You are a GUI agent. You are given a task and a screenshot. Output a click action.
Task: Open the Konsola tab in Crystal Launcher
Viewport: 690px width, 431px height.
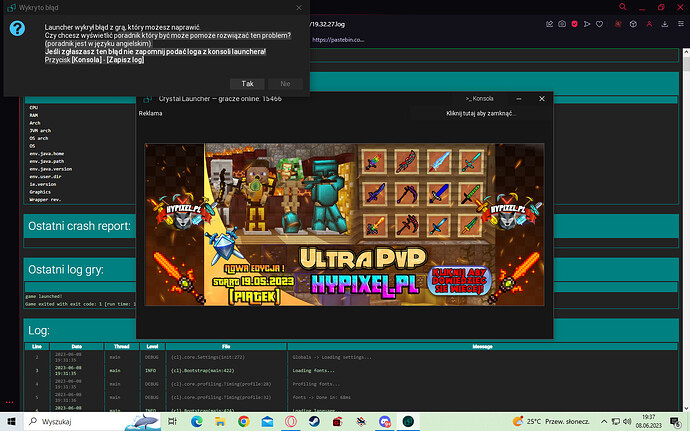tap(481, 99)
